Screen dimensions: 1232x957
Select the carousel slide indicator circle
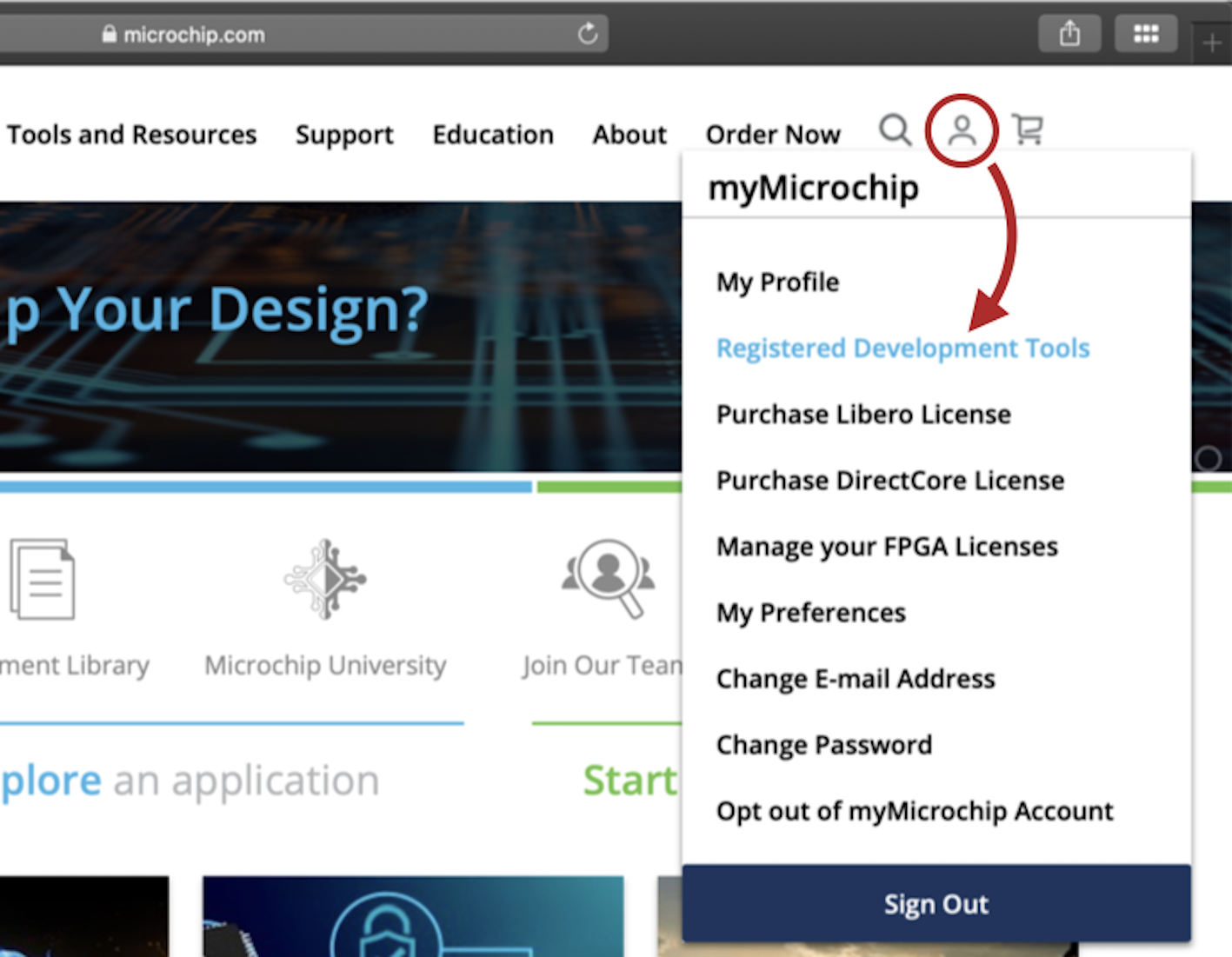(x=1208, y=458)
